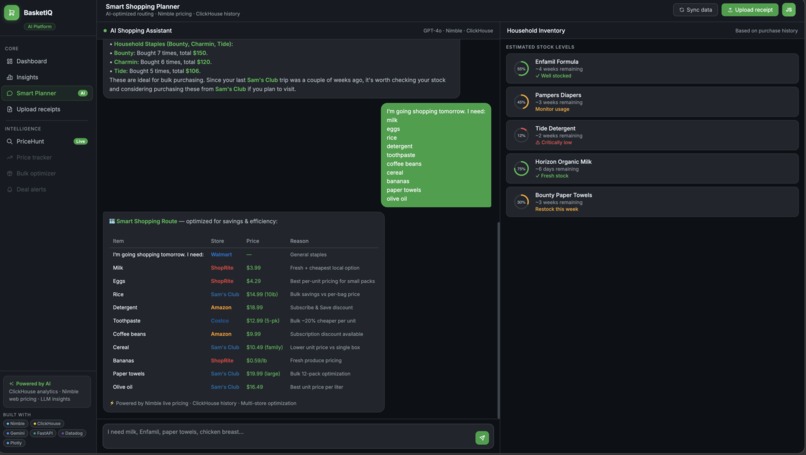Viewport: 806px width, 455px height.
Task: Click the Datadog tag under Built With
Action: point(72,433)
